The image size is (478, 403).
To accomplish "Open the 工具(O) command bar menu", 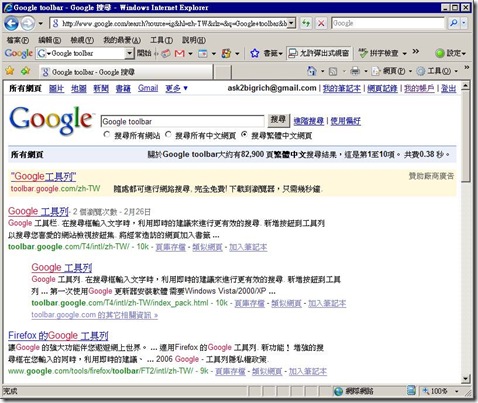I will (437, 71).
